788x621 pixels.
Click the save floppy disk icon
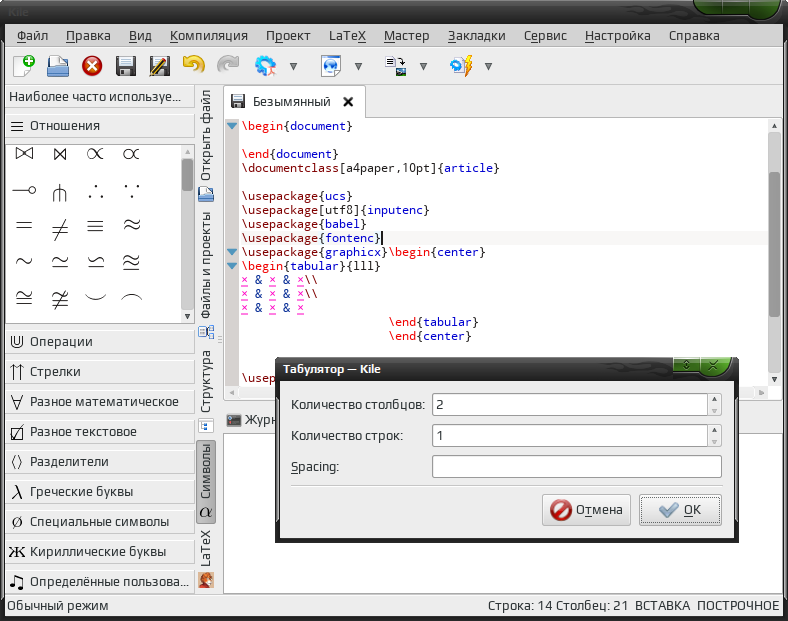coord(126,66)
